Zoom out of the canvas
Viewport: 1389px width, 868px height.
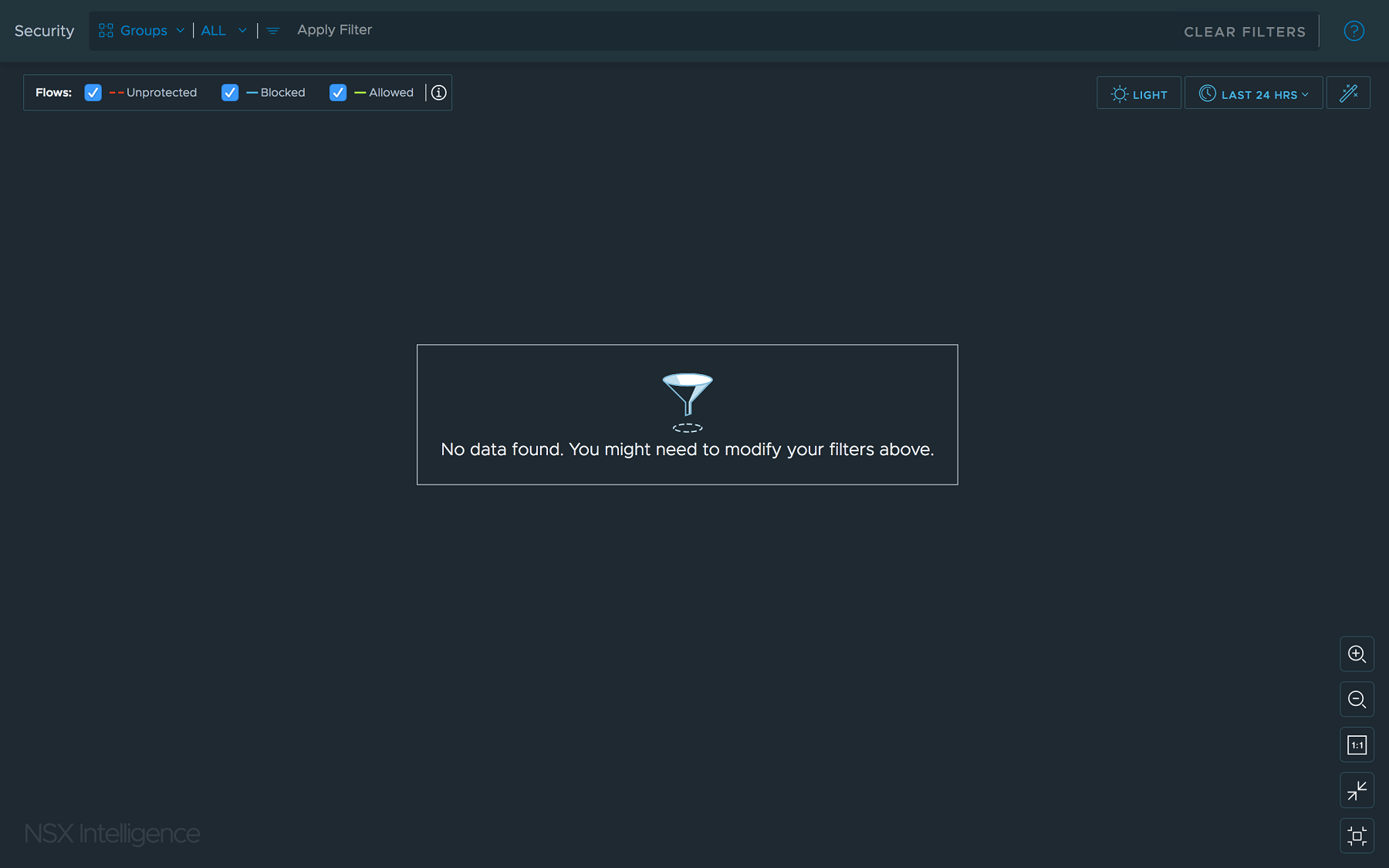(1357, 700)
